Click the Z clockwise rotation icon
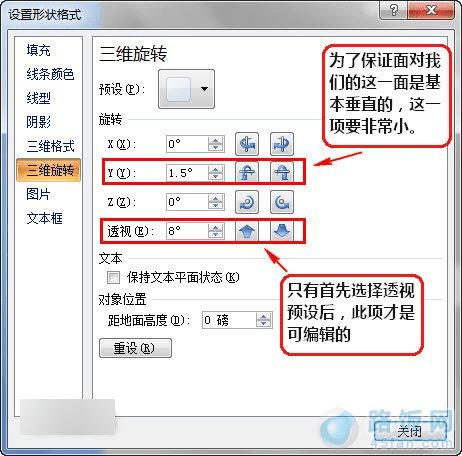Viewport: 462px width, 456px height. 247,202
